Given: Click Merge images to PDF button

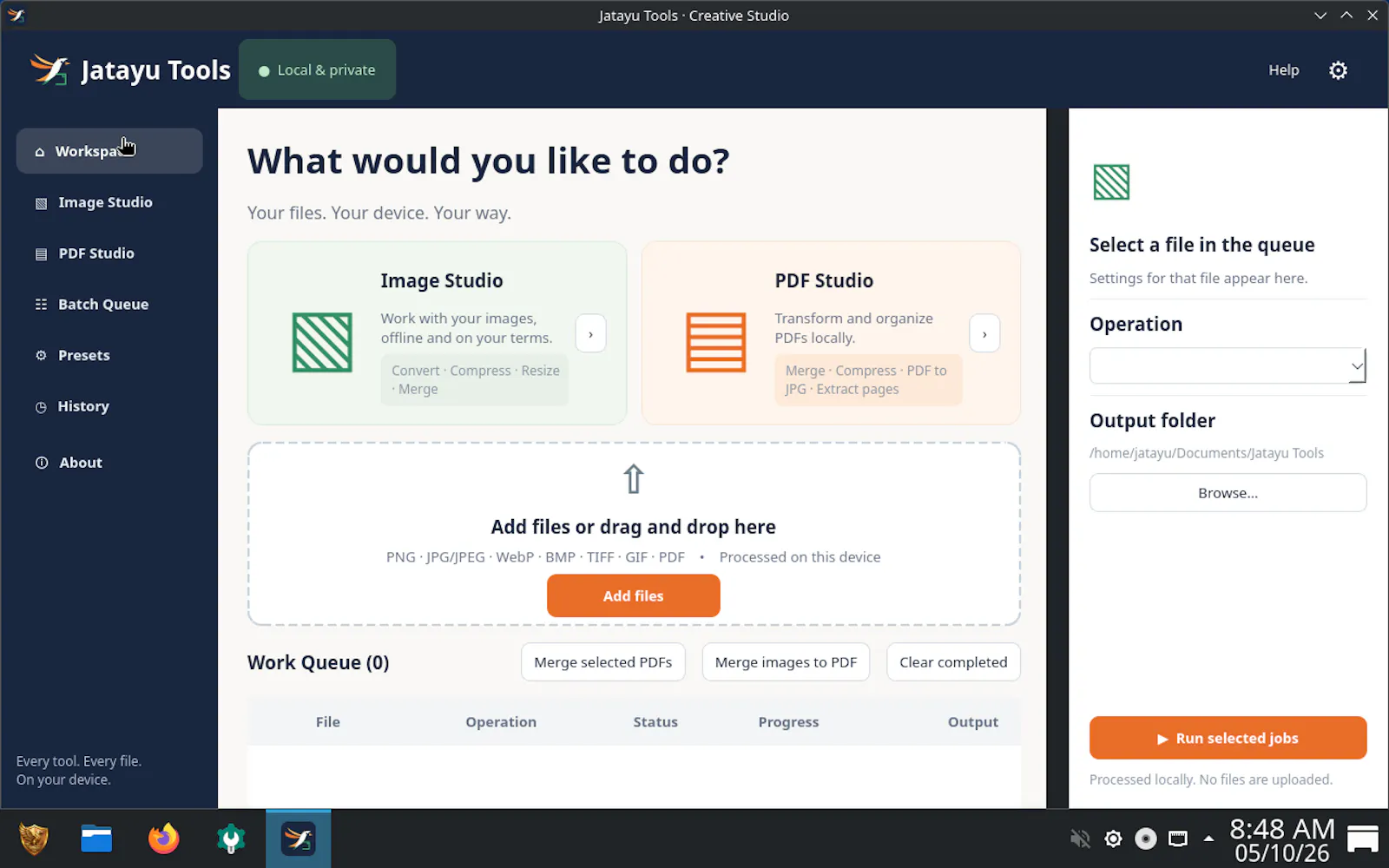Looking at the screenshot, I should (786, 662).
